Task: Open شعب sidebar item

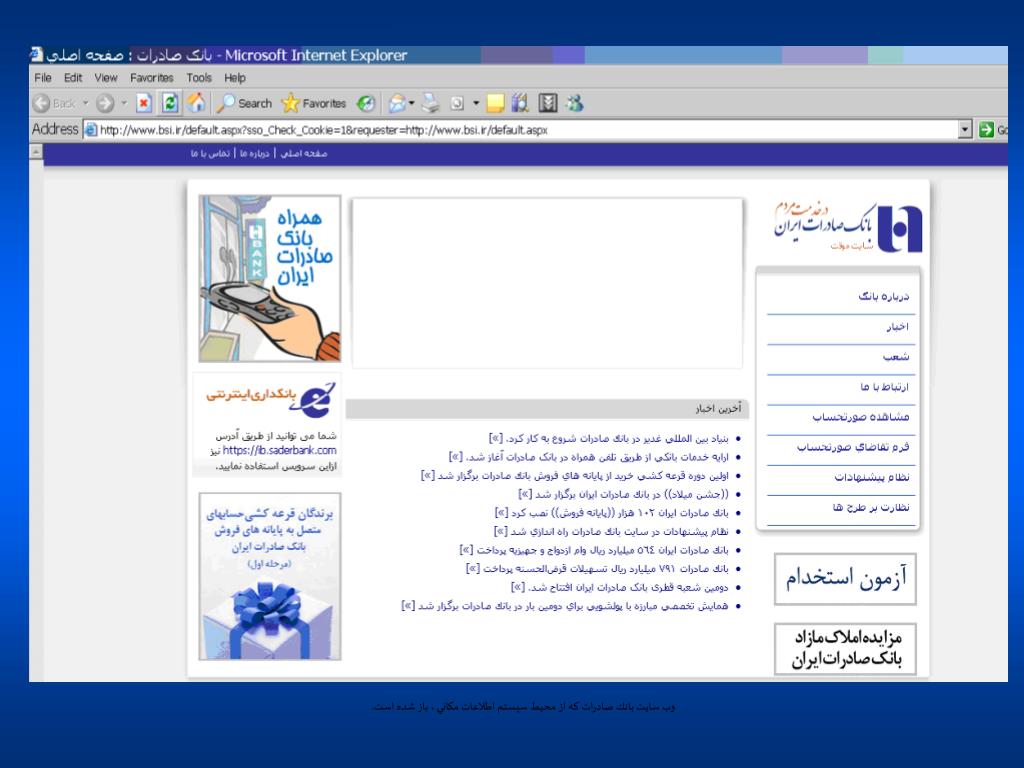Action: coord(896,357)
